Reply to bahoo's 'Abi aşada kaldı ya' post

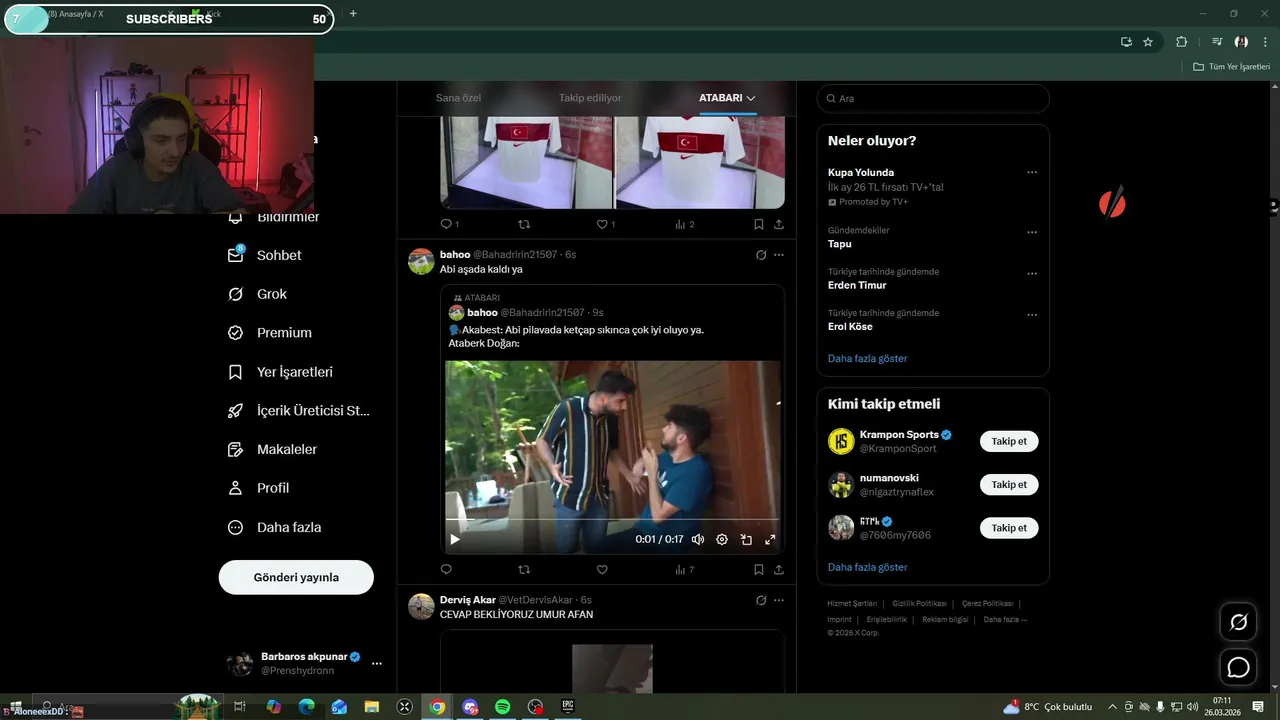[446, 569]
